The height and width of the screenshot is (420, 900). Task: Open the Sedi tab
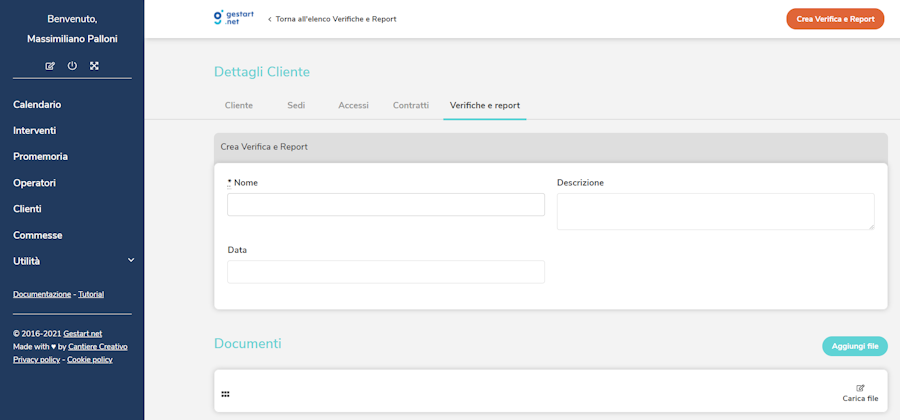pyautogui.click(x=296, y=105)
